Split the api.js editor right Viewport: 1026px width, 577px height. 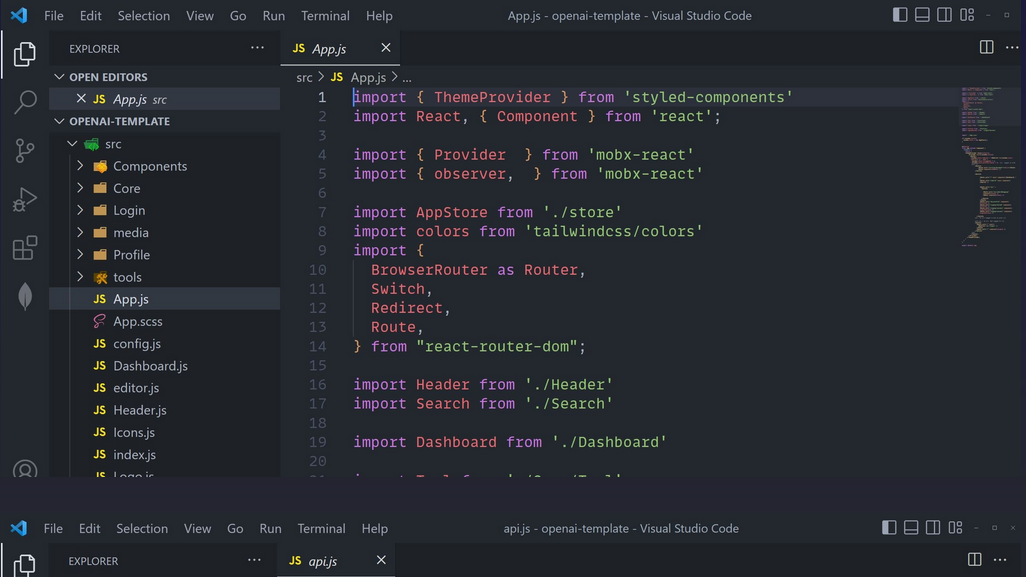coord(974,560)
